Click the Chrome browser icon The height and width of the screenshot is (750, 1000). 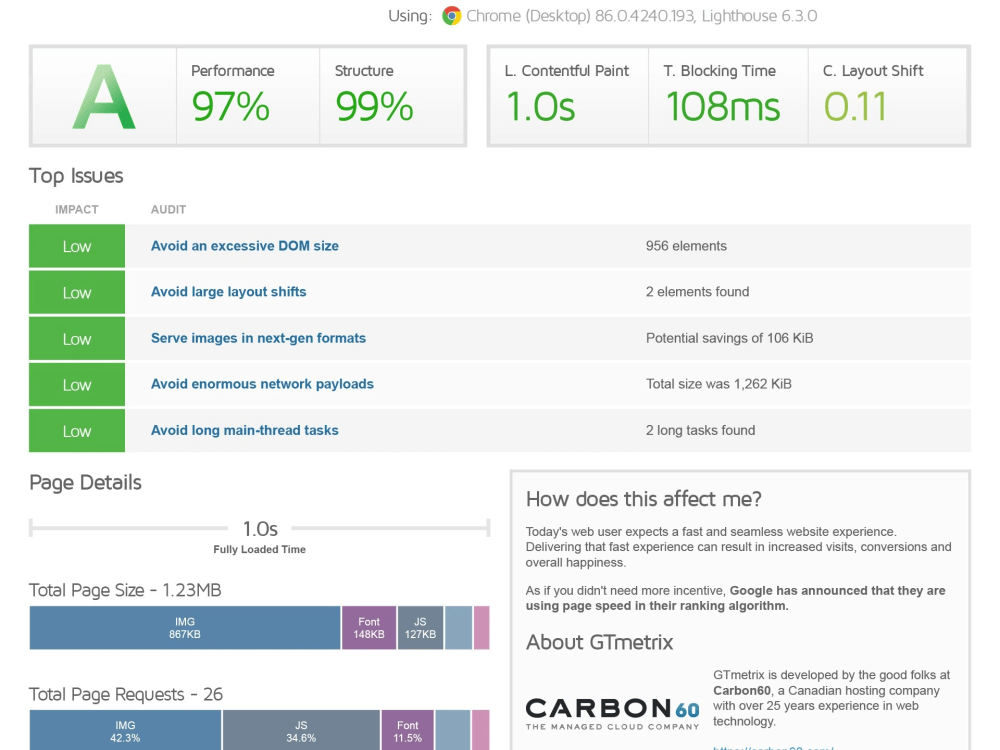[452, 16]
